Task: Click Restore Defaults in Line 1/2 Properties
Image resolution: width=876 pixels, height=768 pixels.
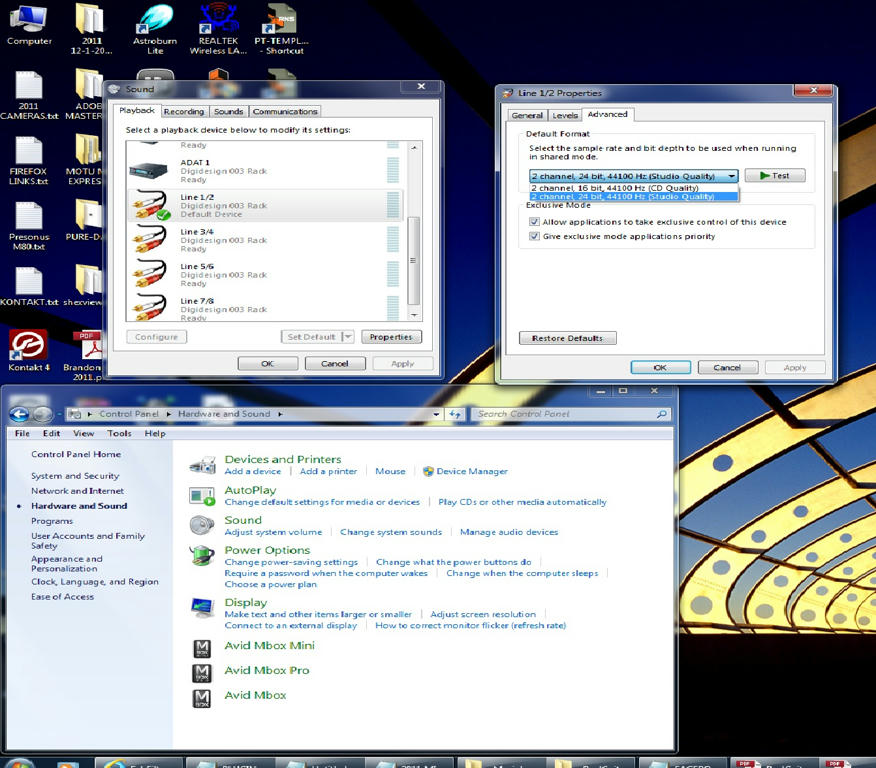Action: tap(568, 338)
